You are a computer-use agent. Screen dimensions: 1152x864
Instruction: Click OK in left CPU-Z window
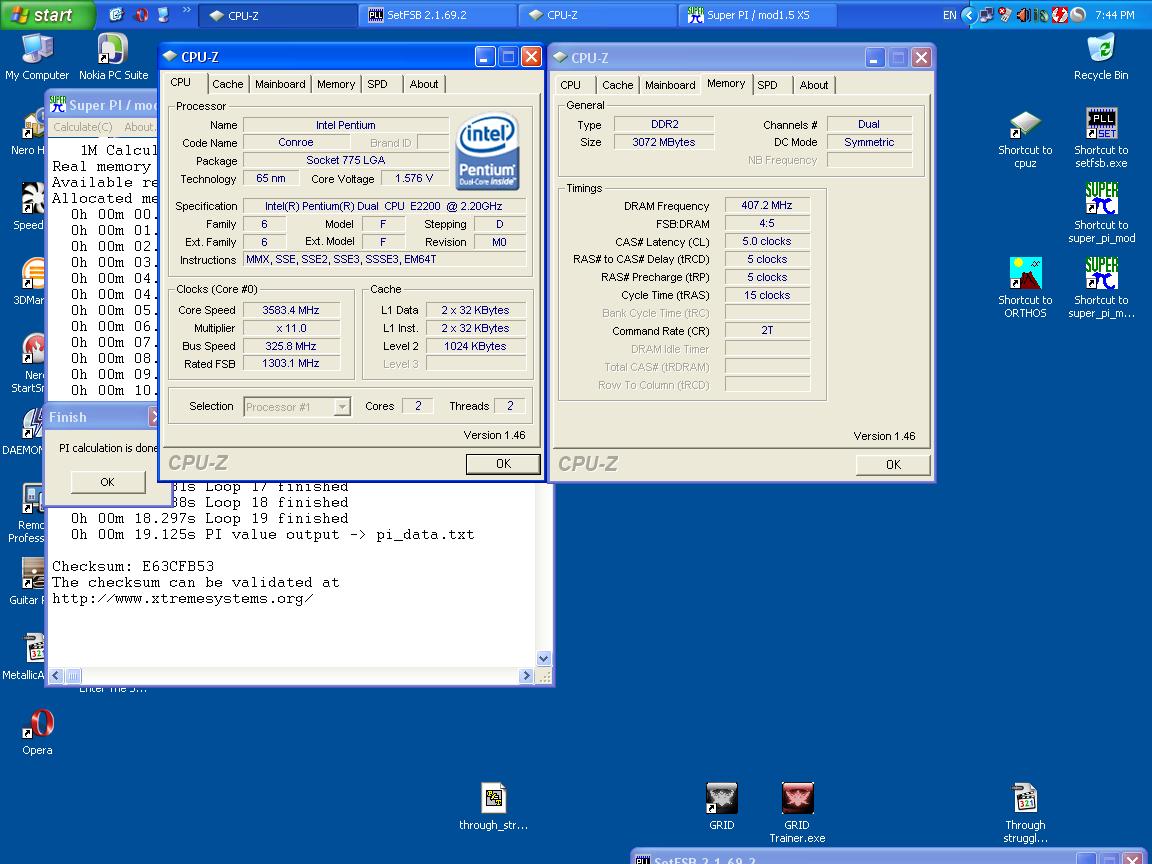click(503, 464)
